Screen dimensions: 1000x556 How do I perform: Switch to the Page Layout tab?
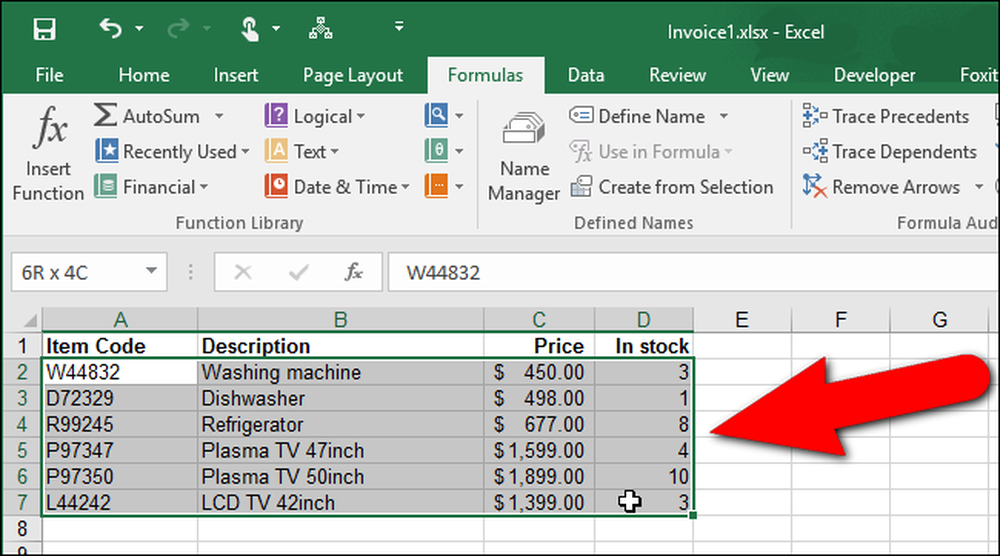(x=353, y=75)
